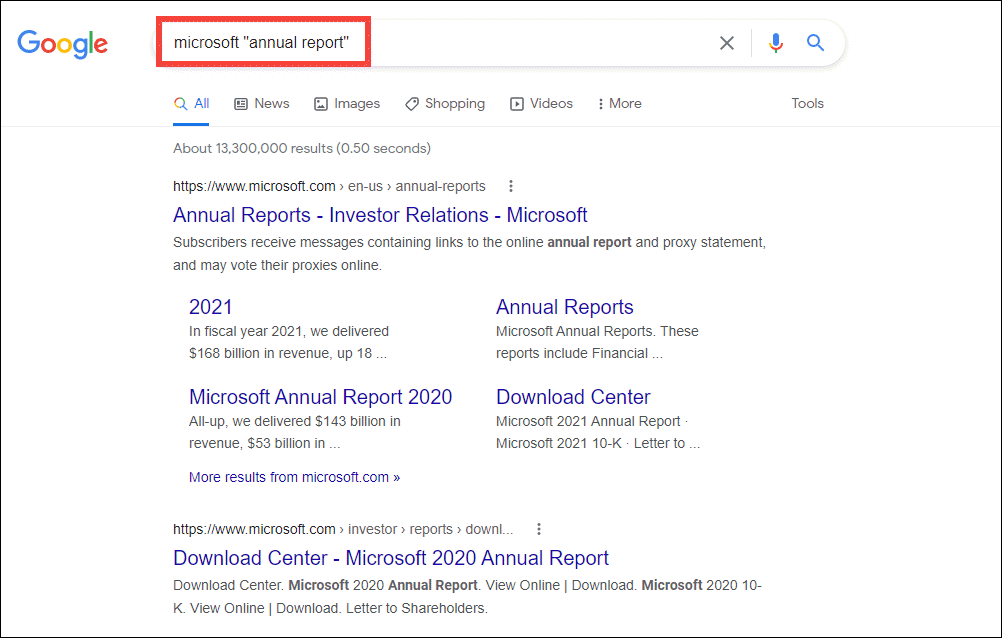Open Microsoft Annual Report 2020 sitelink
This screenshot has width=1002, height=638.
click(321, 397)
